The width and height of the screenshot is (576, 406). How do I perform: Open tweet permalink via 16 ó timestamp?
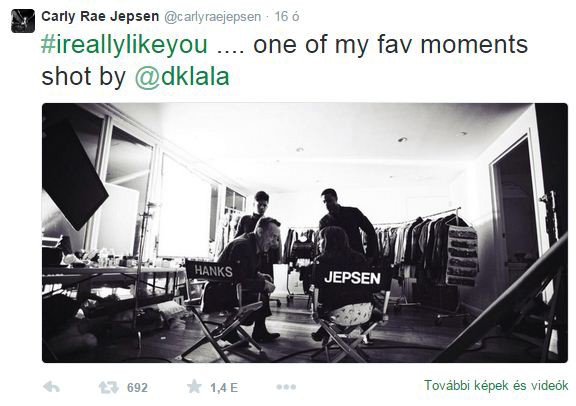click(287, 16)
